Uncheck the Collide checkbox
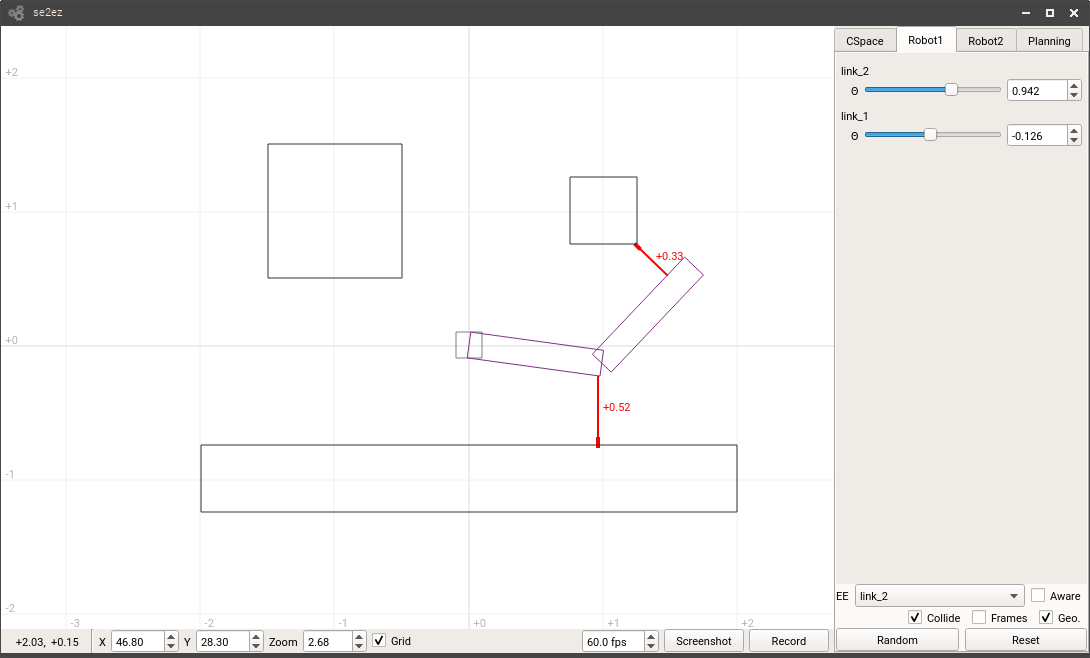The width and height of the screenshot is (1090, 658). point(915,617)
